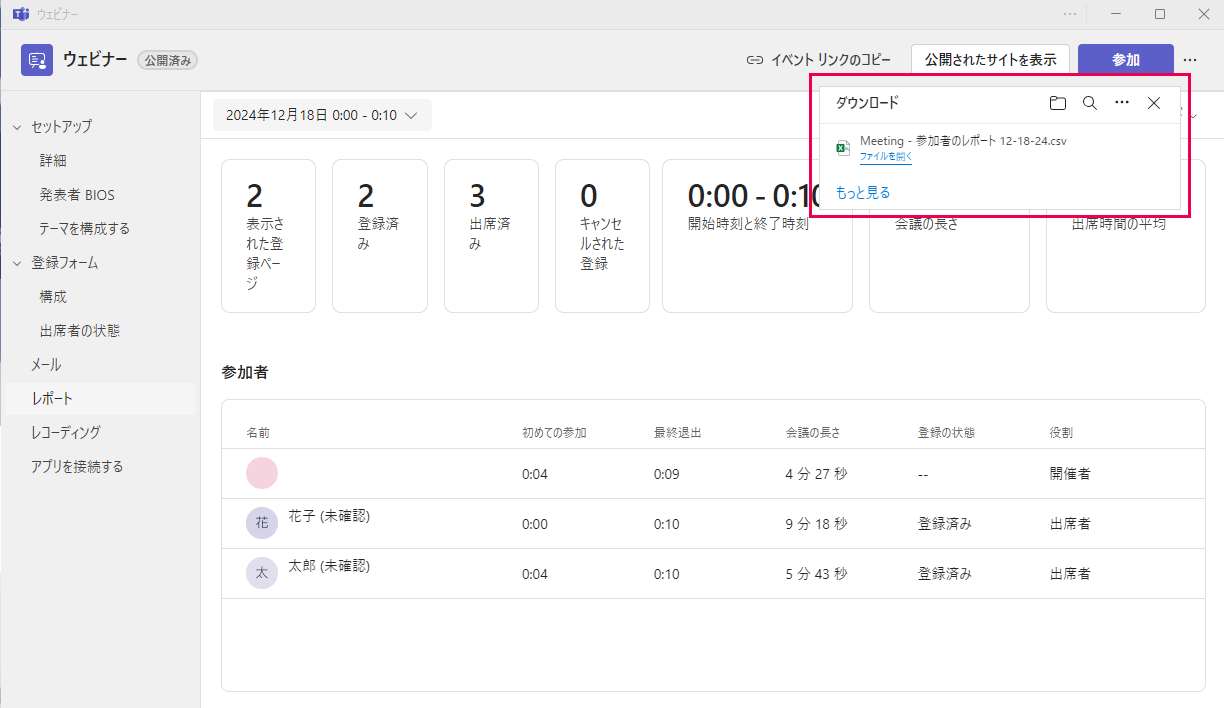Click the 花 avatar for 花子

tap(262, 523)
